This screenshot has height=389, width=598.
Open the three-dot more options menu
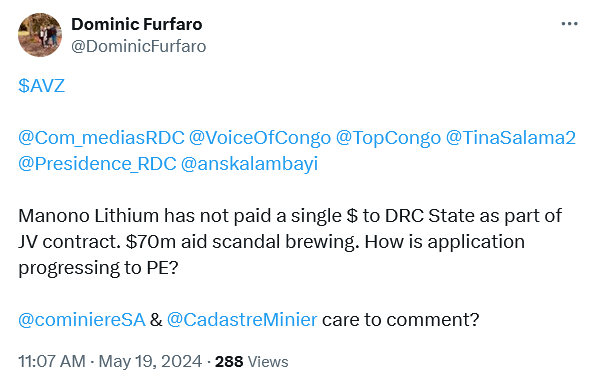569,24
